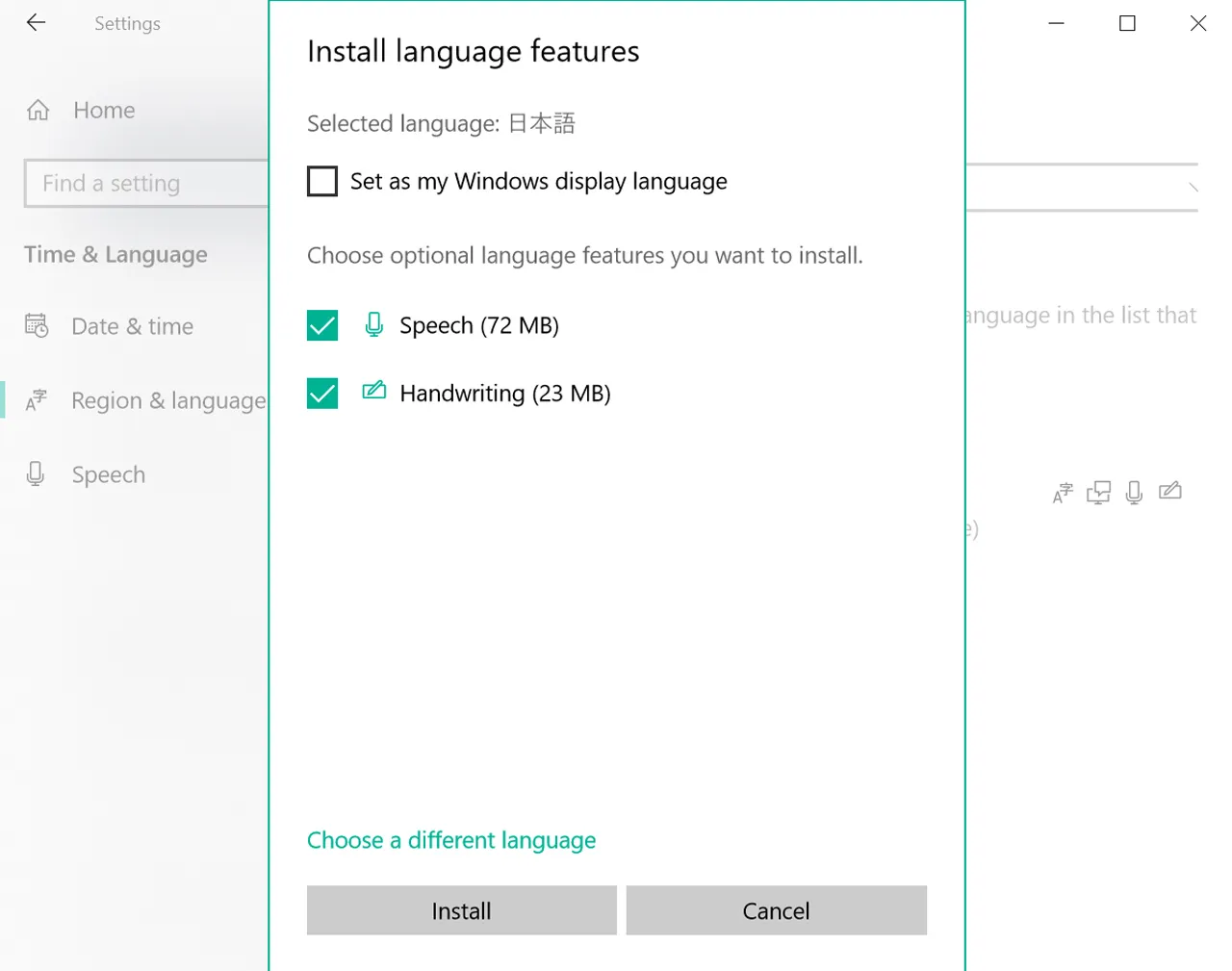Click the Find a setting search box
This screenshot has height=971, width=1232.
click(144, 183)
